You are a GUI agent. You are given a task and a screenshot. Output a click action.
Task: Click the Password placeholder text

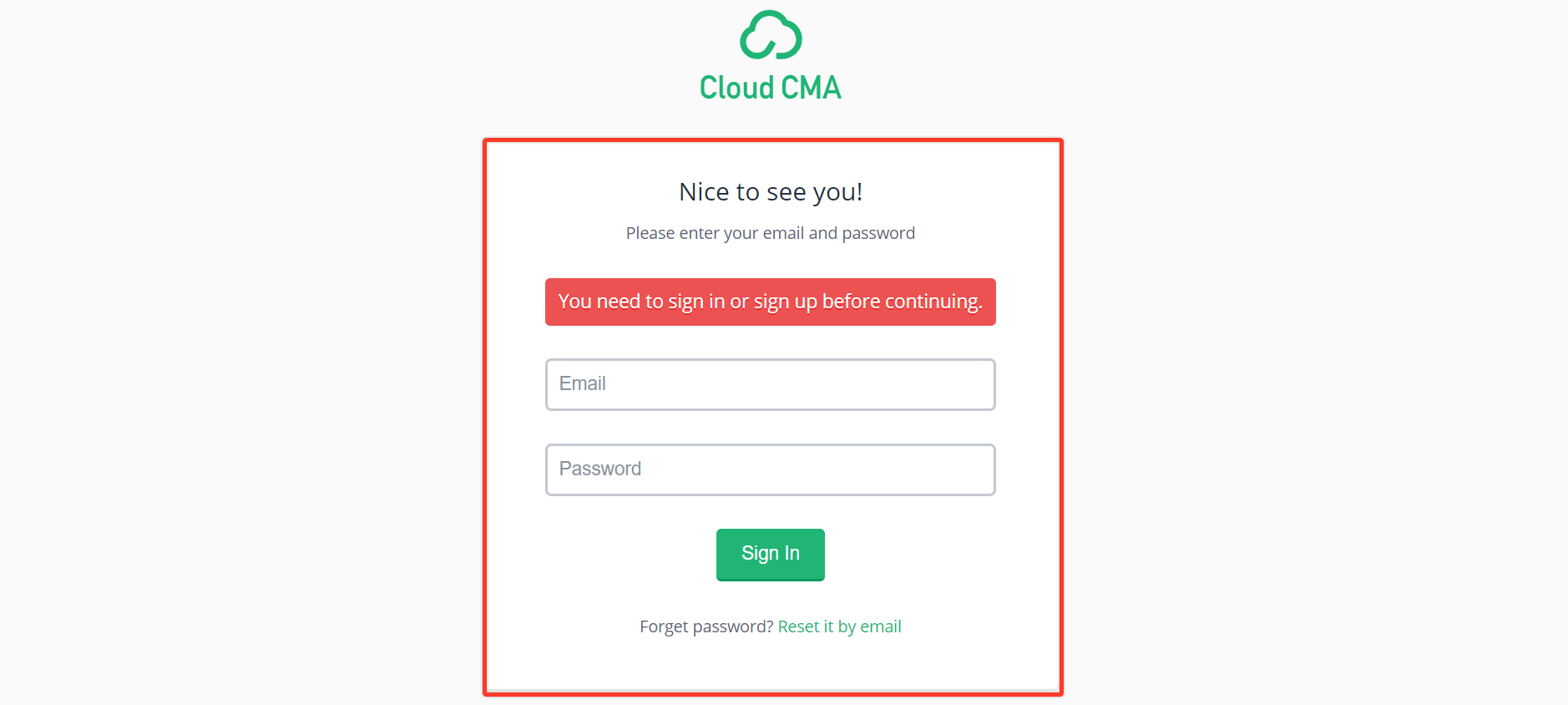pos(600,469)
